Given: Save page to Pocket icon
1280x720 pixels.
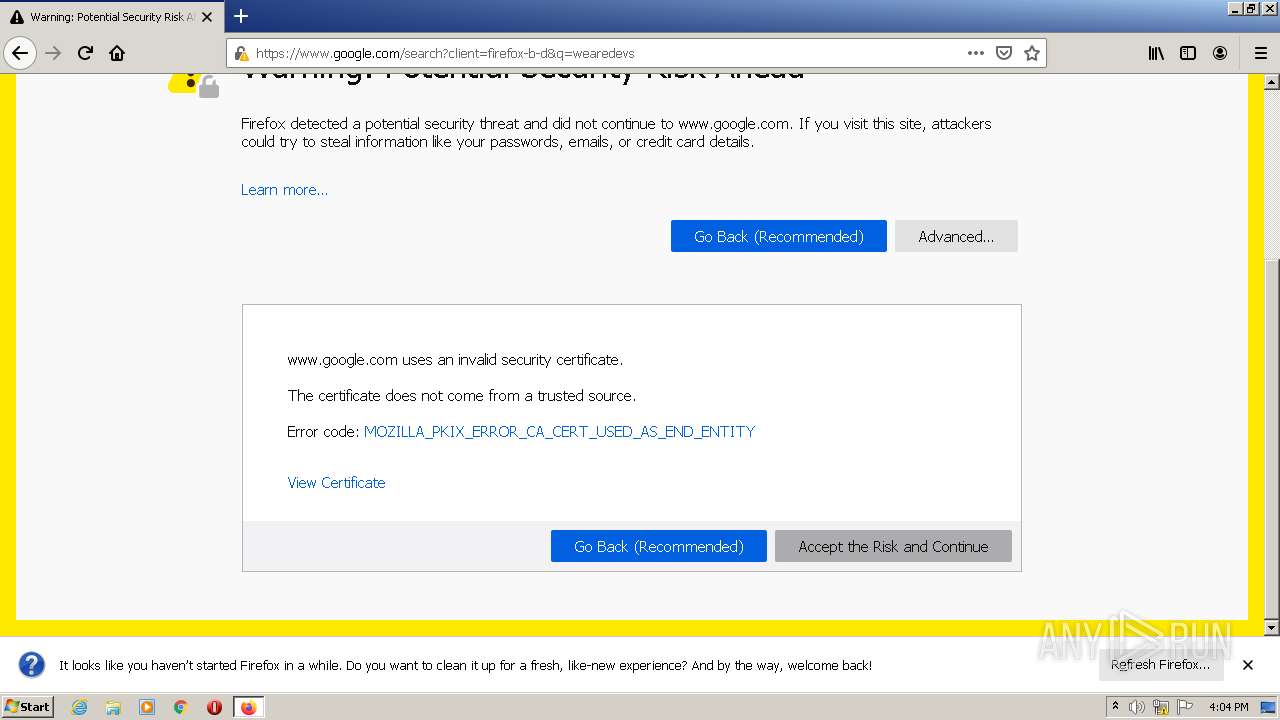Looking at the screenshot, I should (x=1004, y=53).
